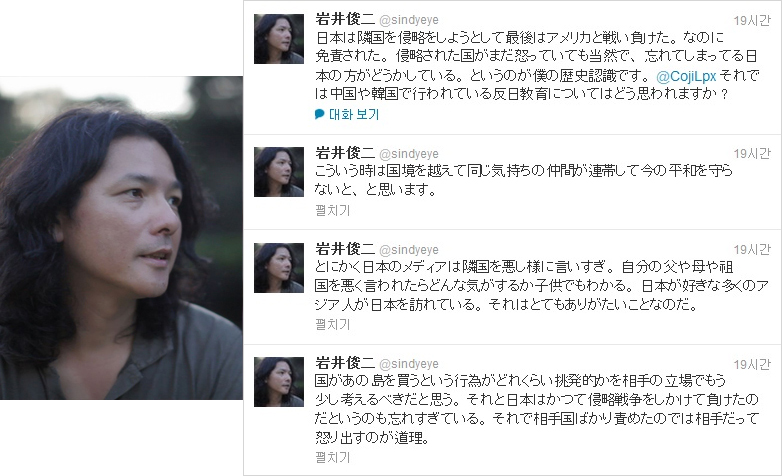782x476 pixels.
Task: Open the large portrait photo on left
Action: click(121, 238)
